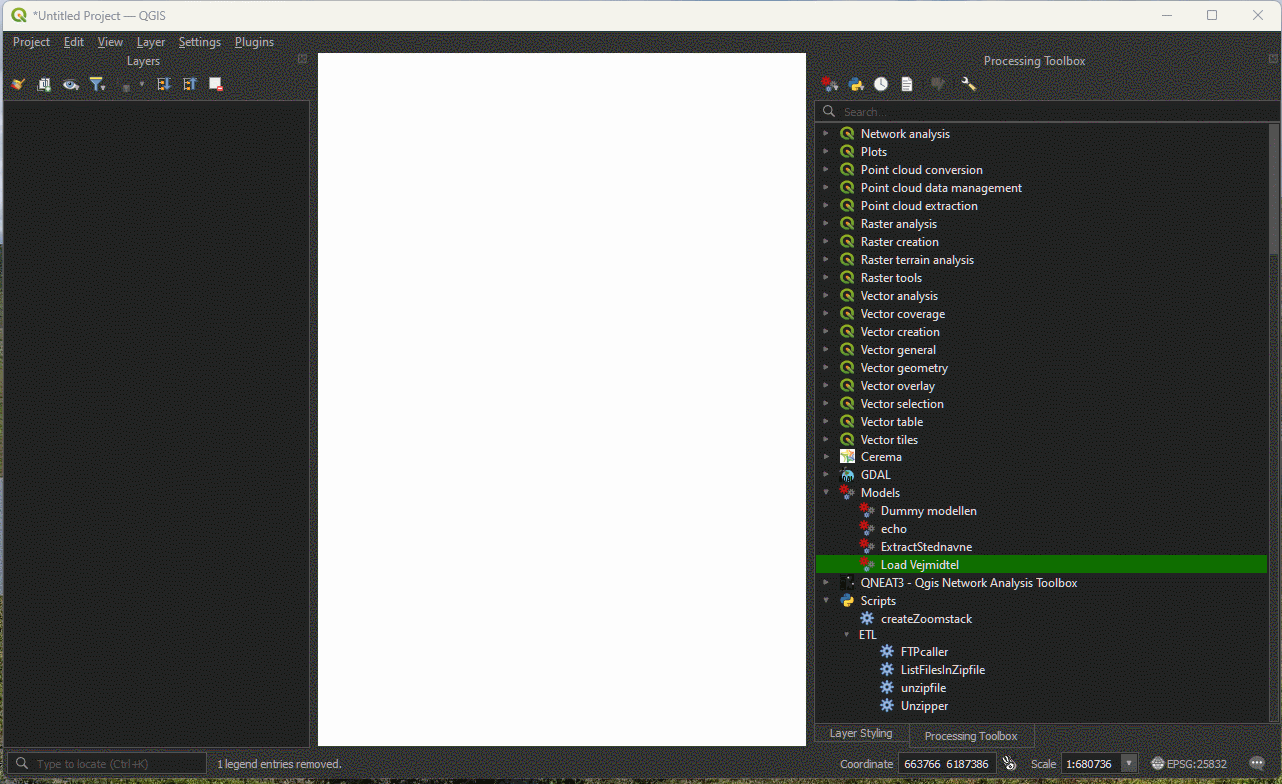Click the Vector tiles group

pyautogui.click(x=889, y=440)
